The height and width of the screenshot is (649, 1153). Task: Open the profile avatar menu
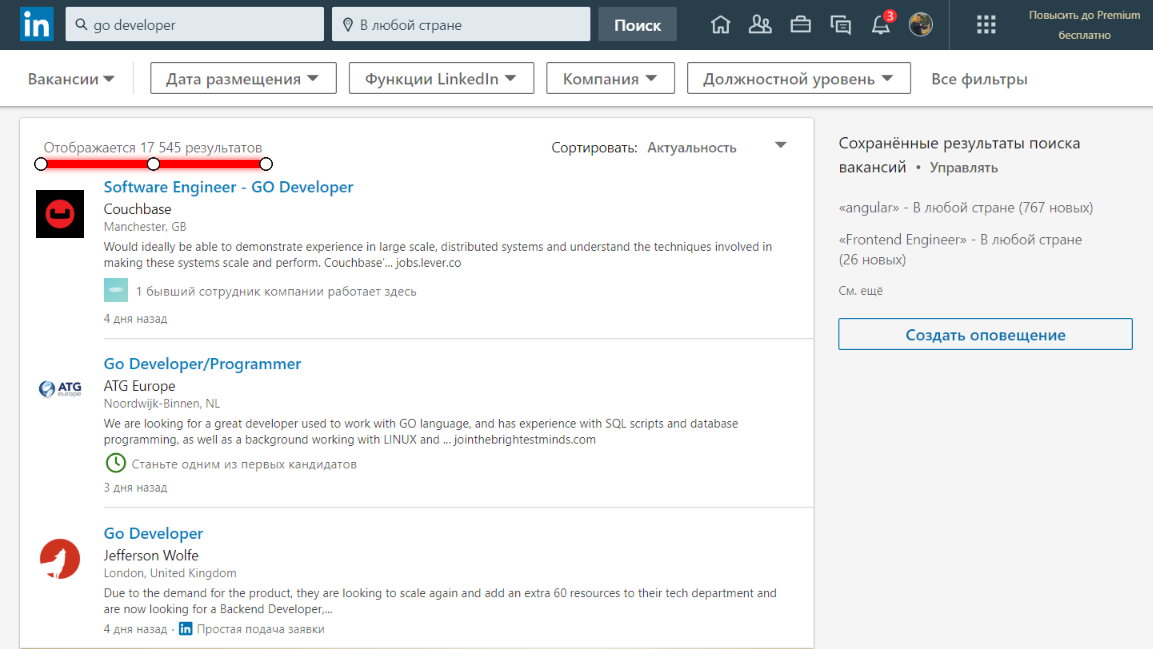click(x=921, y=24)
